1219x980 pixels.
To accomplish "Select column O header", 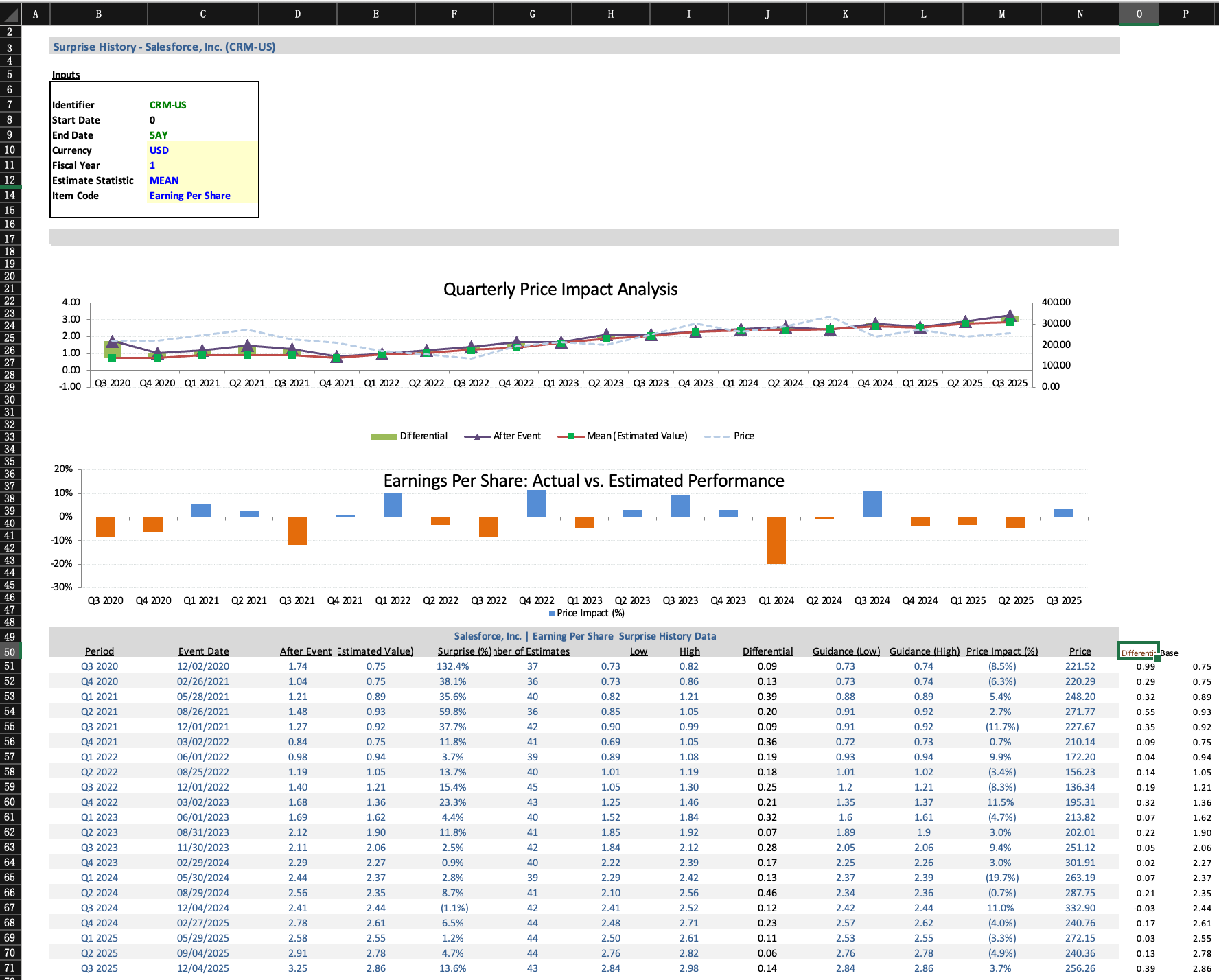I will 1139,14.
